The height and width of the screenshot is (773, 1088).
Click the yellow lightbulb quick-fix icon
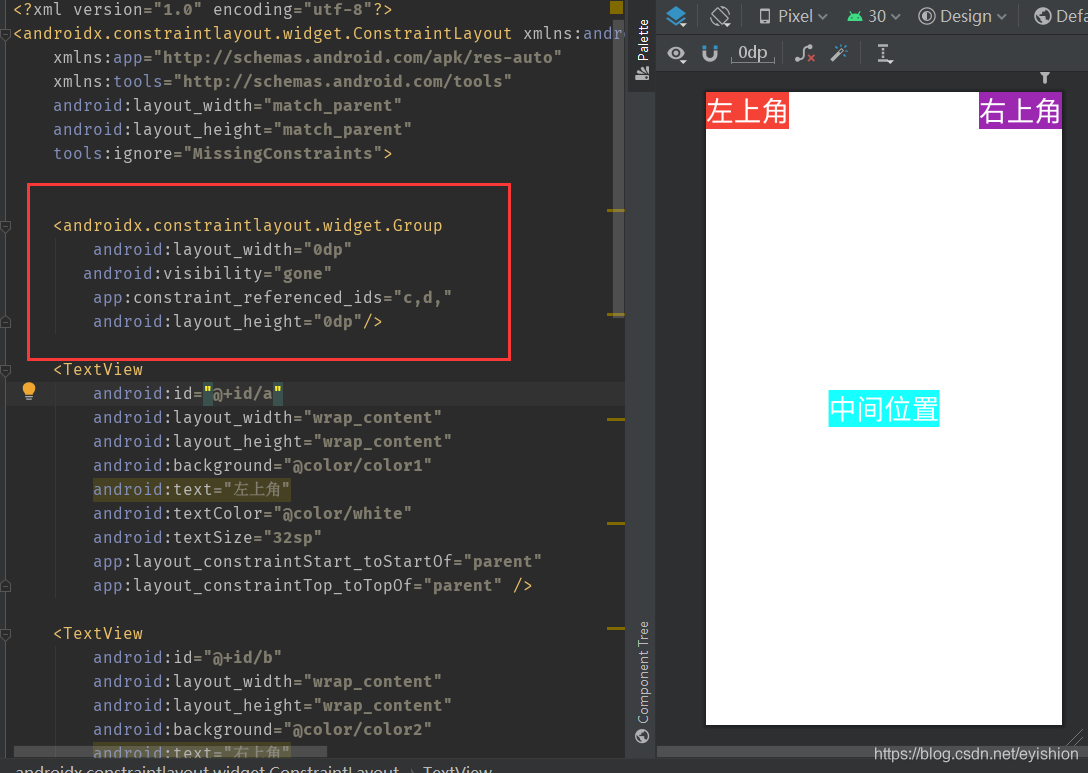tap(28, 391)
